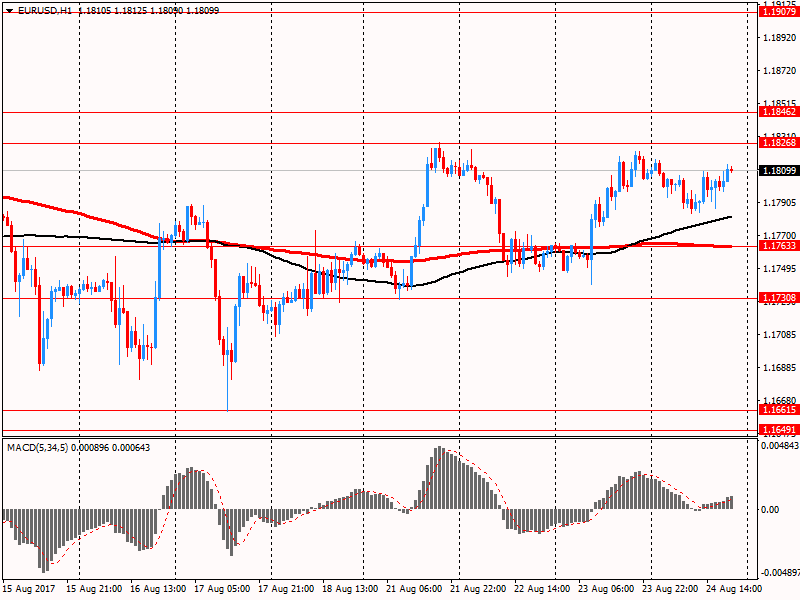The image size is (800, 600).
Task: Click the 18 Aug 13:00 time label
Action: pyautogui.click(x=350, y=589)
